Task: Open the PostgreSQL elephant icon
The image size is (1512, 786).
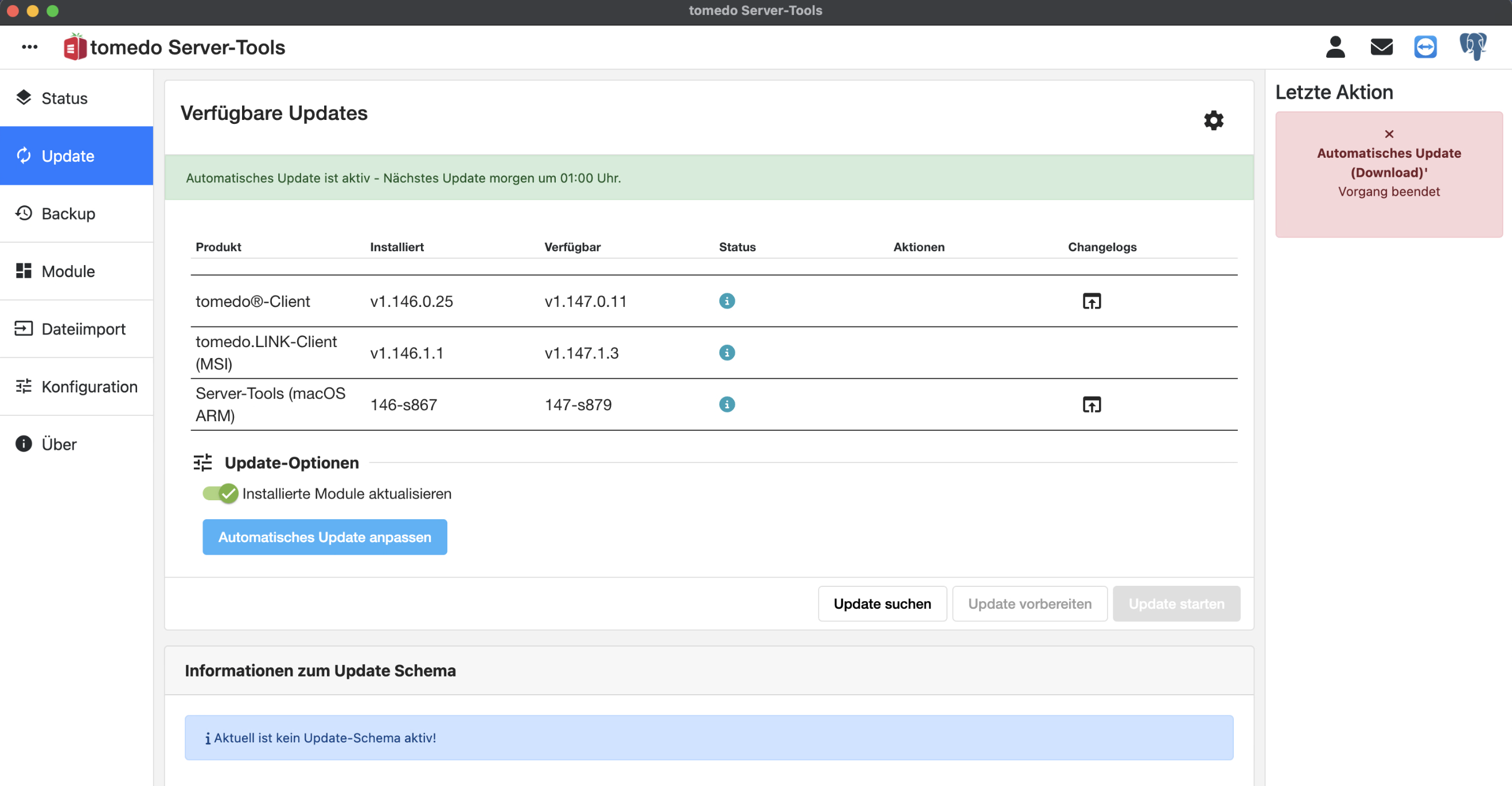Action: [x=1472, y=46]
